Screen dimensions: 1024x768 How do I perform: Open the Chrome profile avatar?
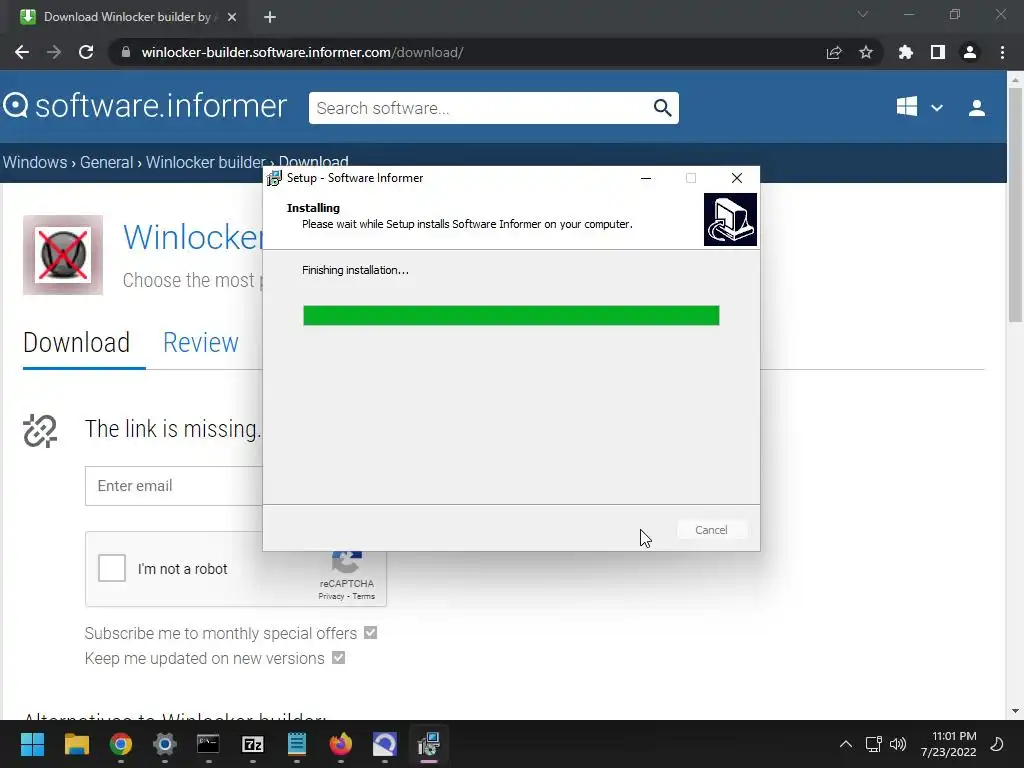point(970,52)
